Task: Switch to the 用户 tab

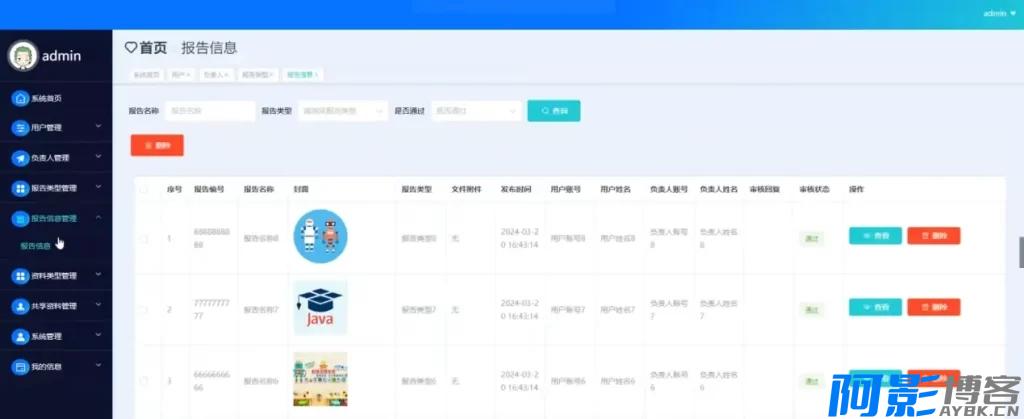Action: (182, 75)
